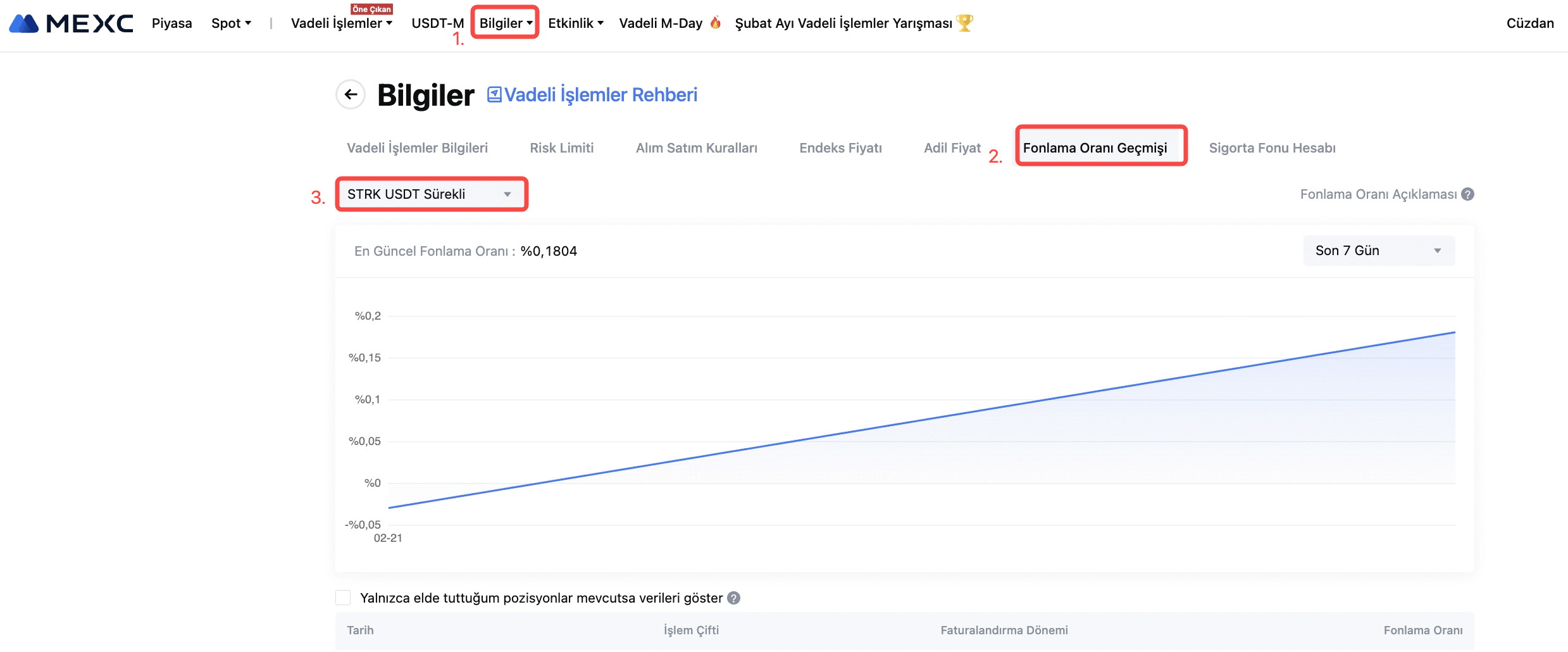Viewport: 1568px width, 652px height.
Task: Enable showing only held positions data
Action: [343, 598]
